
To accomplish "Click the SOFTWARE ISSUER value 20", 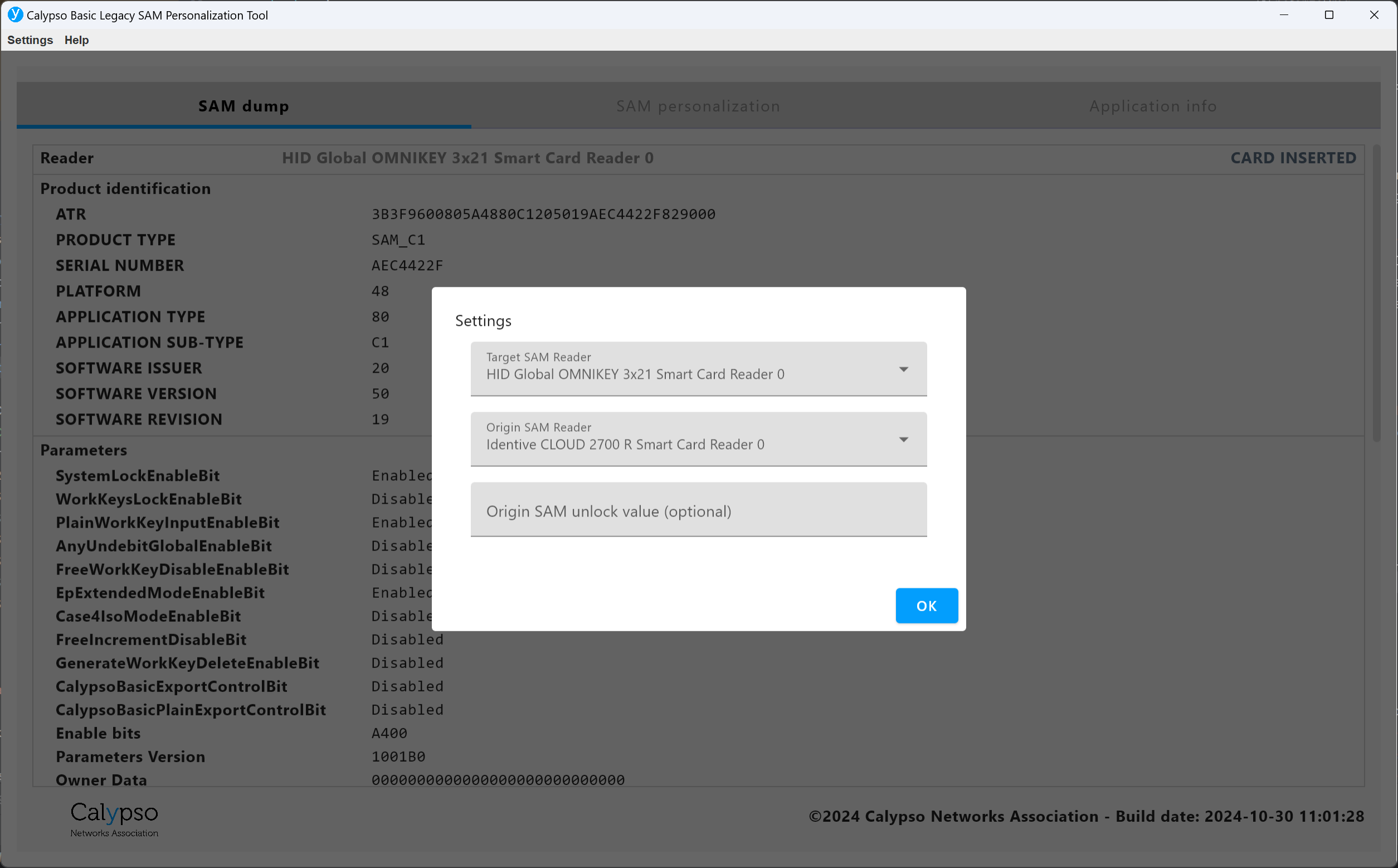I will coord(380,368).
